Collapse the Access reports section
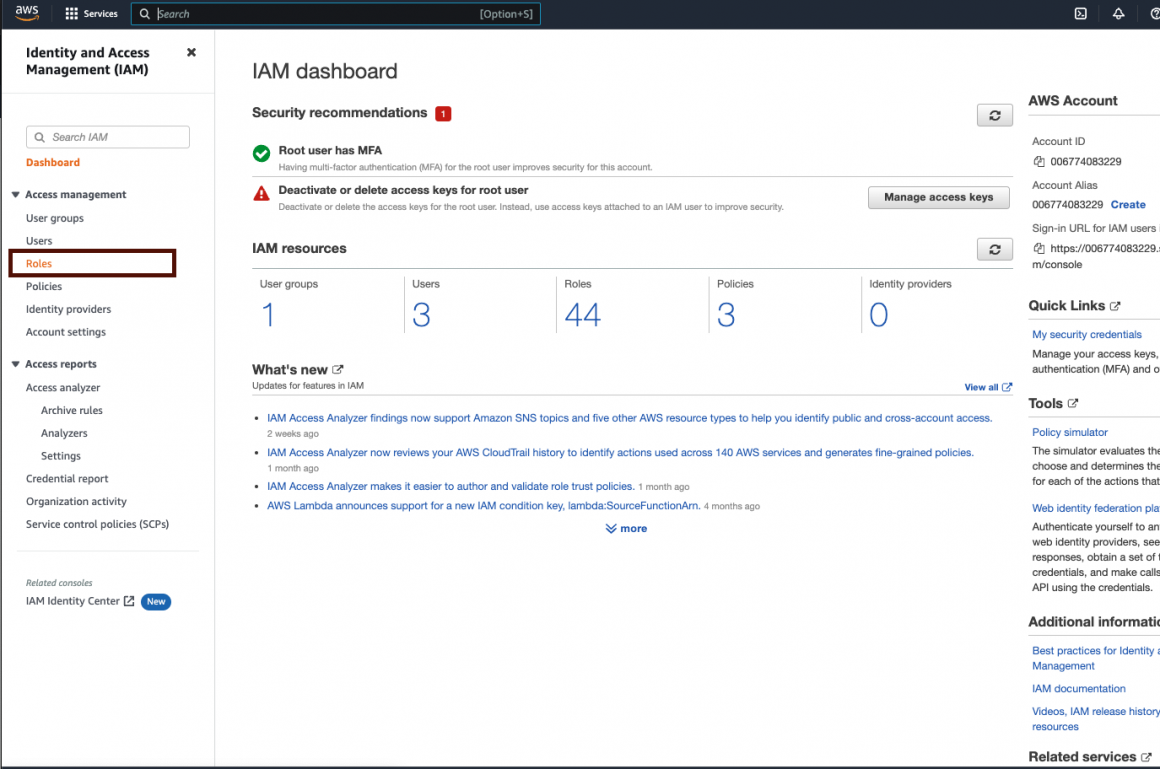Screen dimensions: 1160x769 point(16,365)
